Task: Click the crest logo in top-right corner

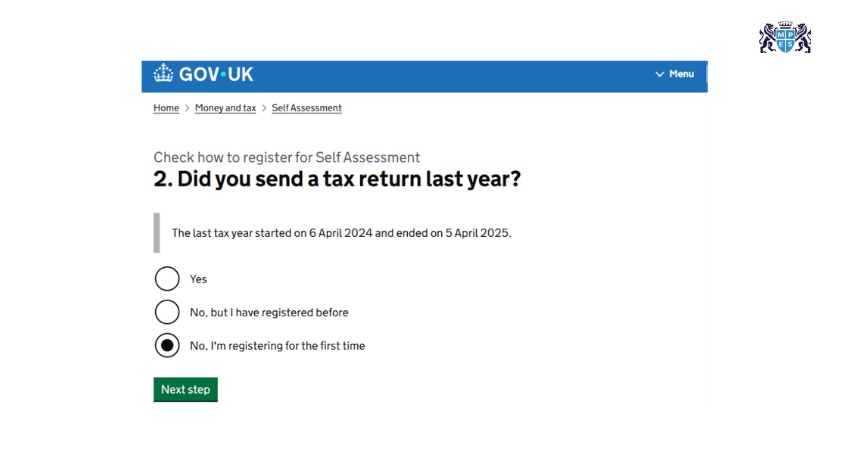Action: coord(785,37)
